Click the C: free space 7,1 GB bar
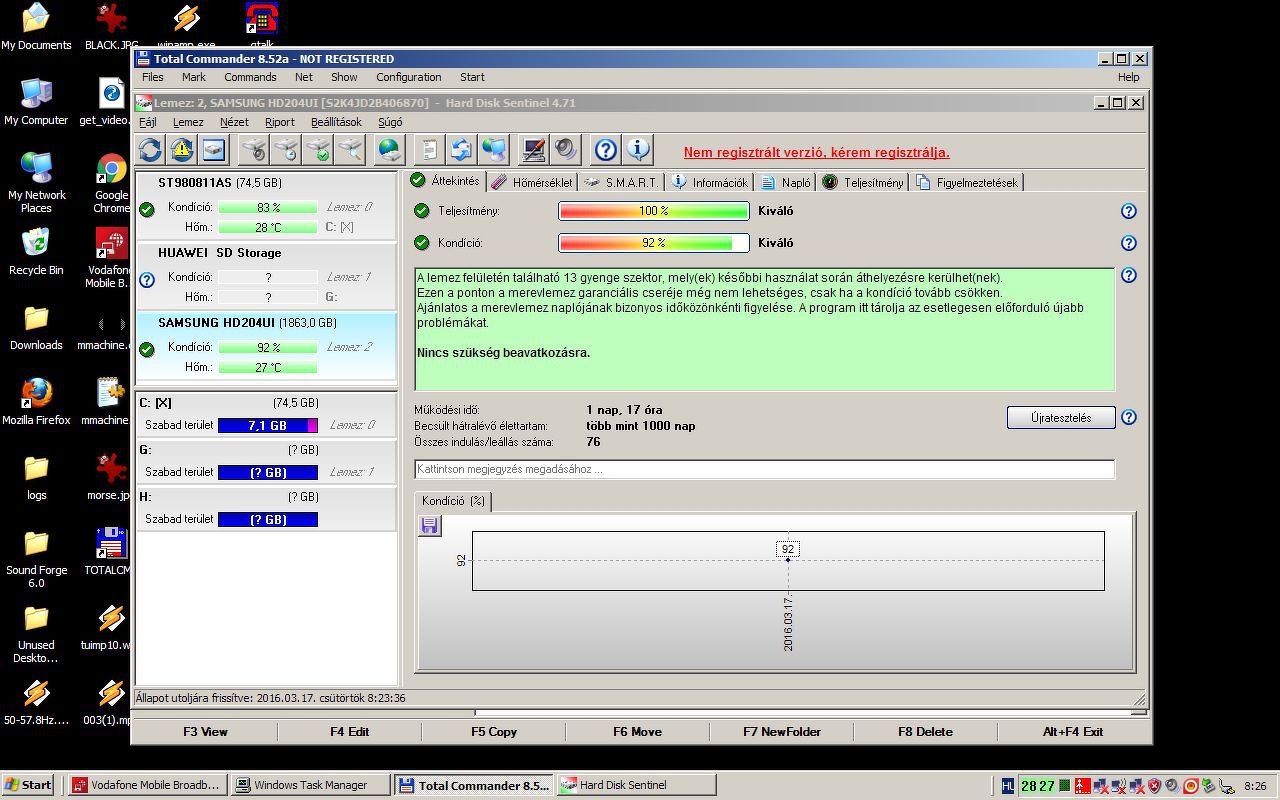 267,425
